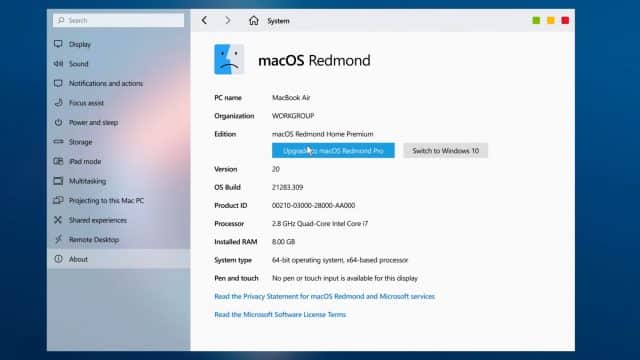Click the sad Finder face logo
This screenshot has height=360, width=640.
pyautogui.click(x=229, y=60)
